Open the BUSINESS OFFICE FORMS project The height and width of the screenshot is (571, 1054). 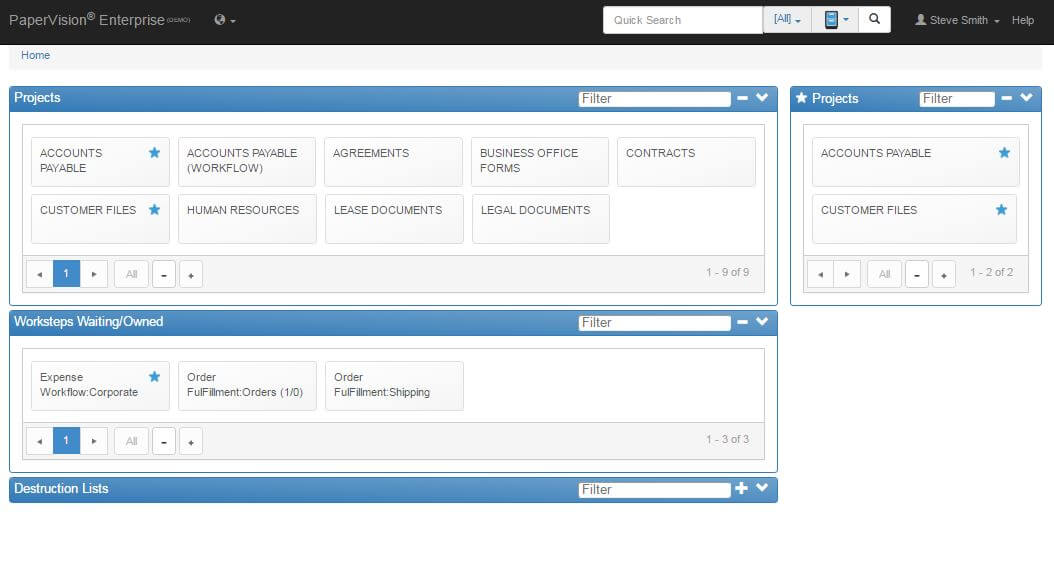540,162
